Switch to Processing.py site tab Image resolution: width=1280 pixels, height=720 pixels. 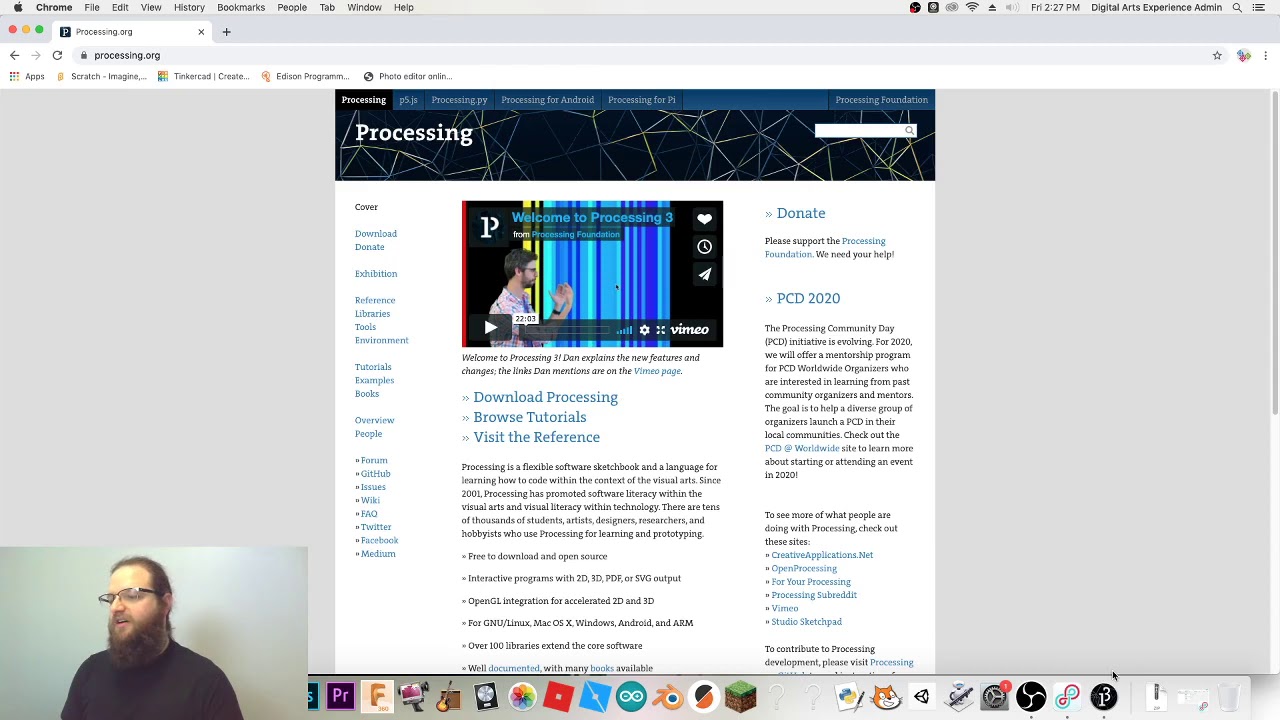[459, 100]
